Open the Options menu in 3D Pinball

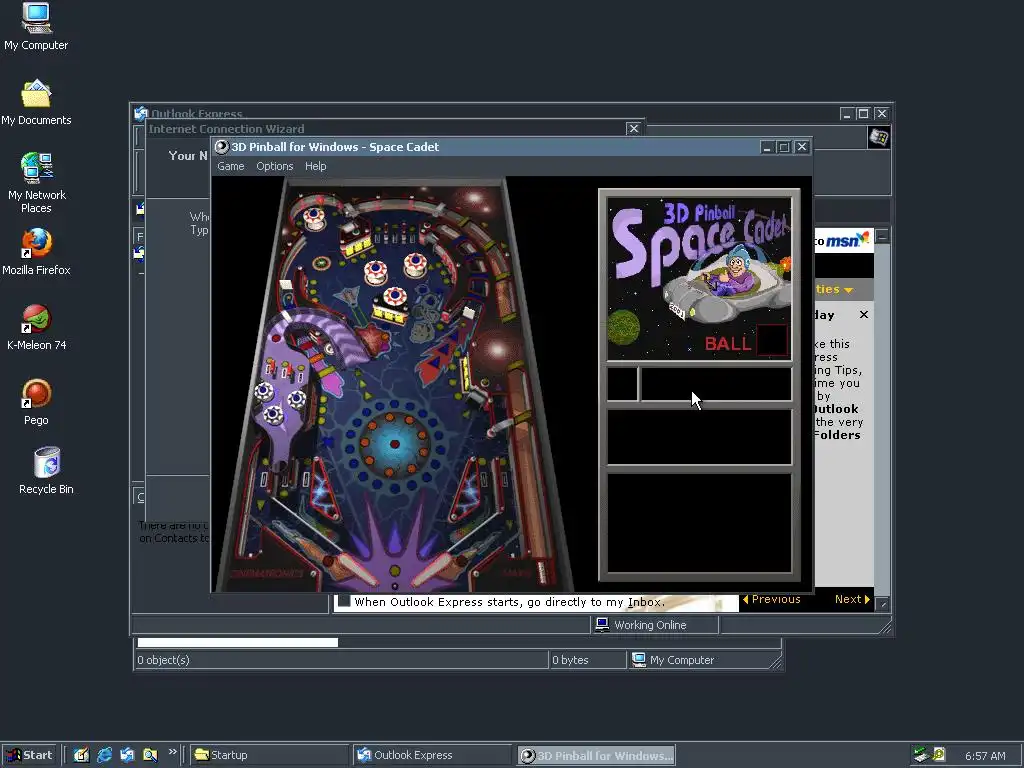pos(274,167)
